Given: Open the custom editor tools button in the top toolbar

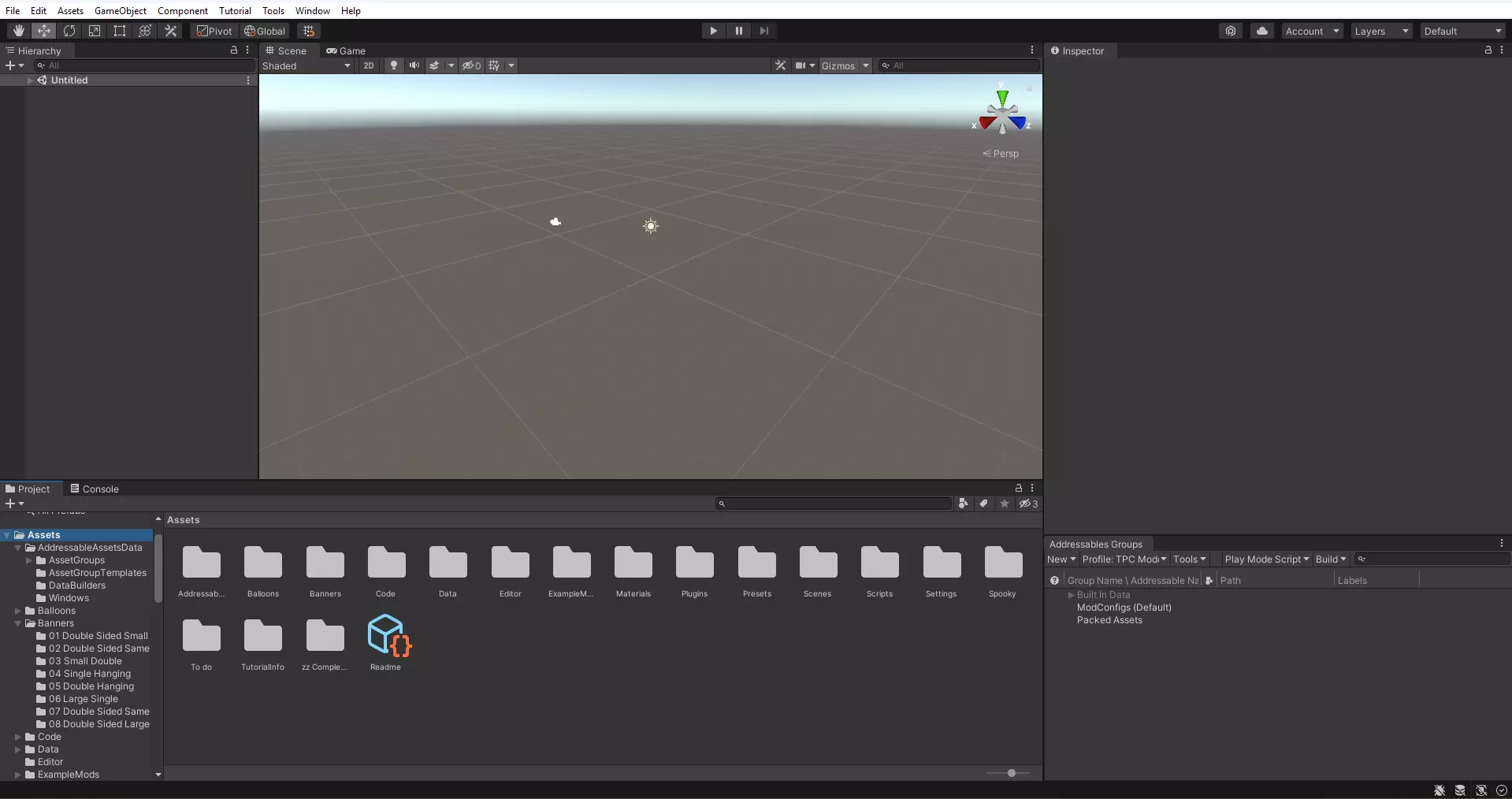Looking at the screenshot, I should pos(170,31).
